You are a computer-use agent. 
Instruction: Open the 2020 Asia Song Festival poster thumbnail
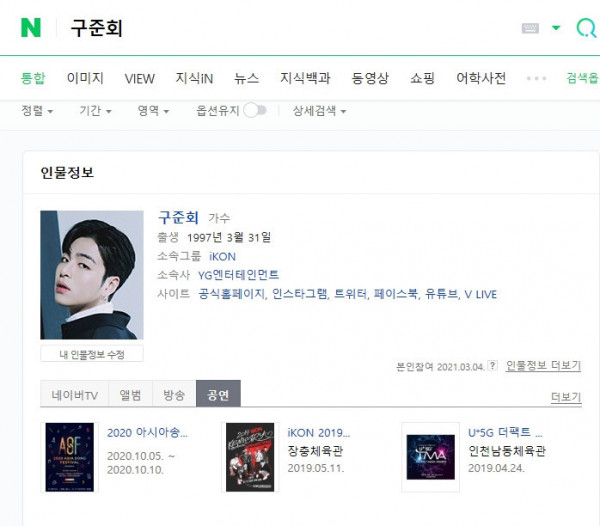click(x=70, y=457)
